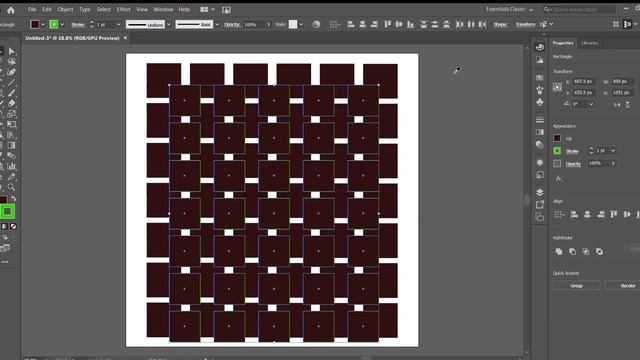Open Essentials Classic workspace switcher
640x360 pixels.
click(509, 9)
